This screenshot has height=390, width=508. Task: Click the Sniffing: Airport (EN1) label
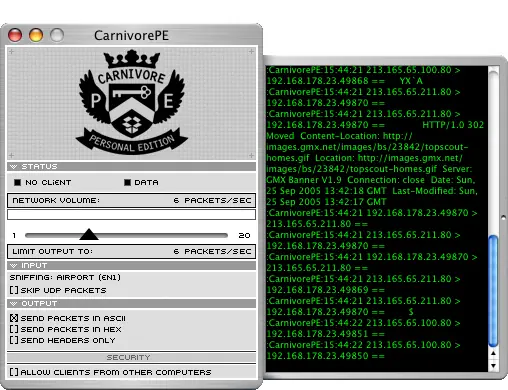pos(65,277)
